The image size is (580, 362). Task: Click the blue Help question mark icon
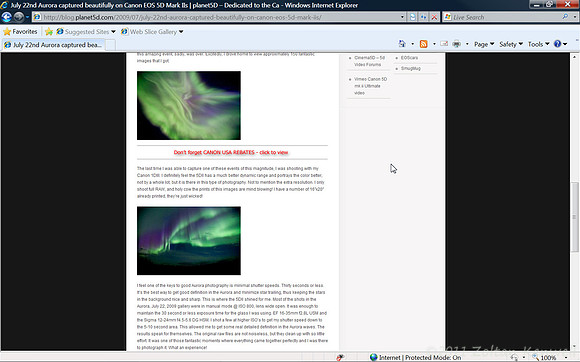point(558,44)
